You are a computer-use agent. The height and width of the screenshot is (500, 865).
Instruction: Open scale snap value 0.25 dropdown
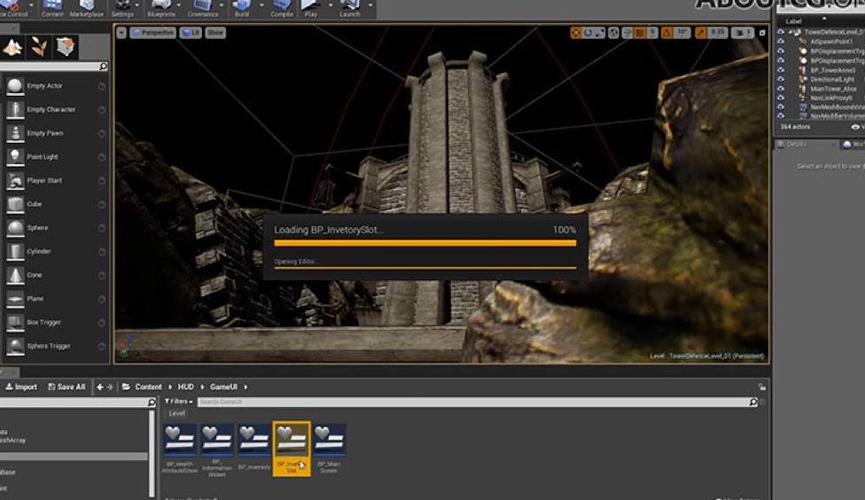718,33
